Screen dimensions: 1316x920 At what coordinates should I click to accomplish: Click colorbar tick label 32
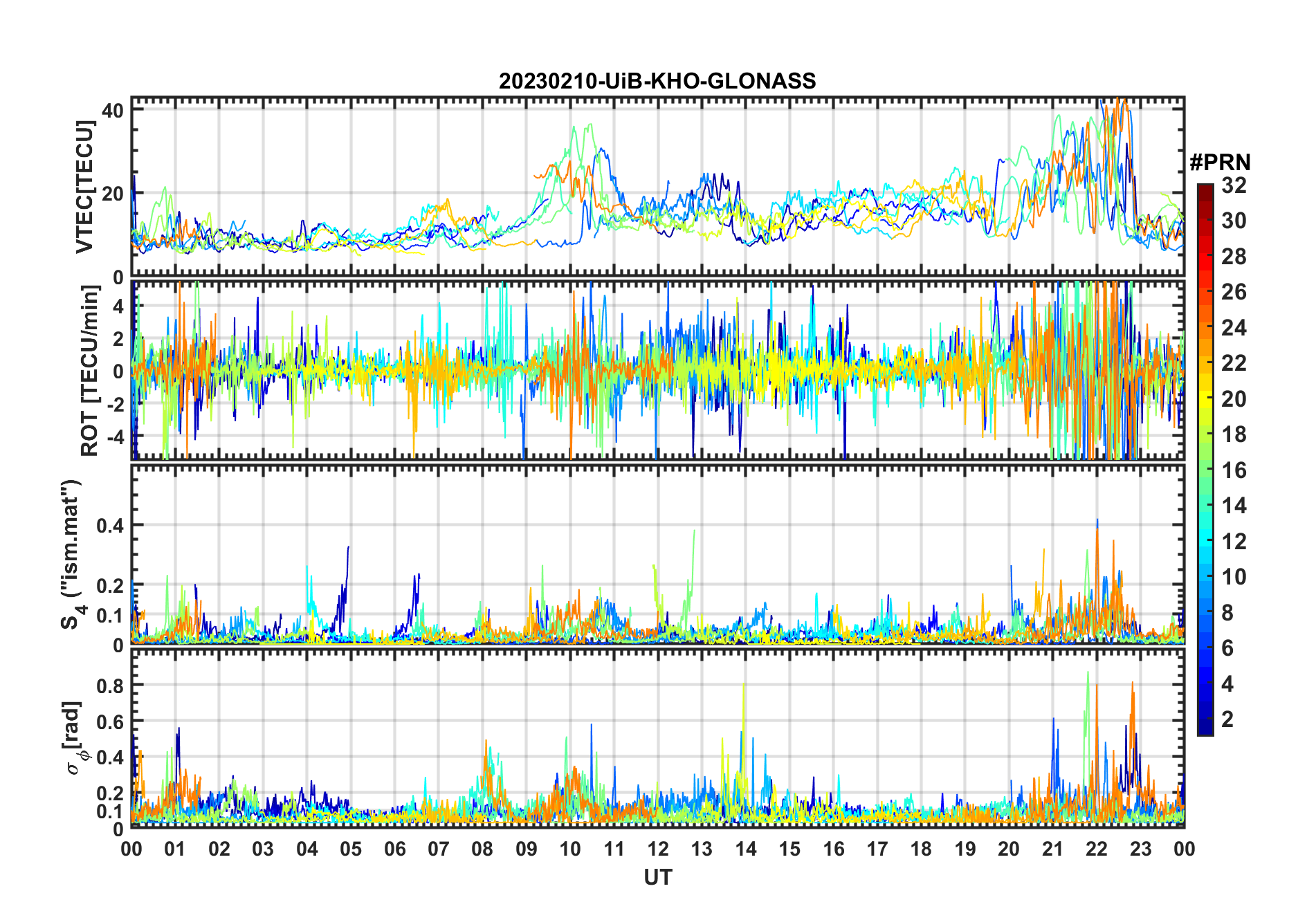(x=1234, y=185)
